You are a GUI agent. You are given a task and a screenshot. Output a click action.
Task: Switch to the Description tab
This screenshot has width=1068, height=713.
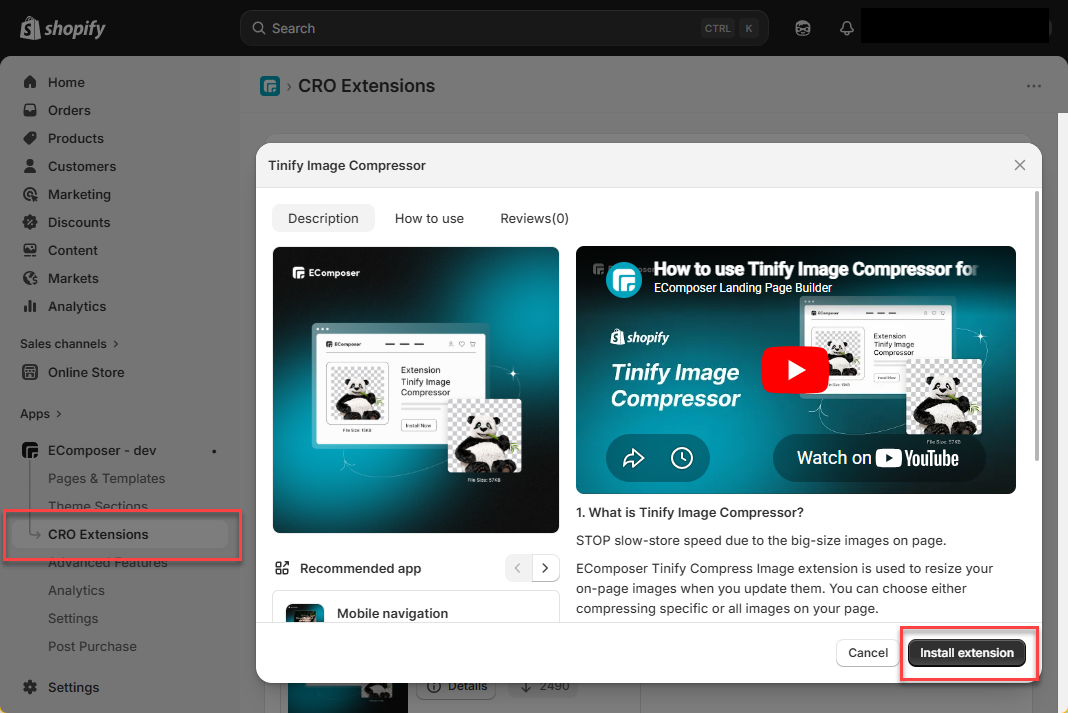point(323,218)
